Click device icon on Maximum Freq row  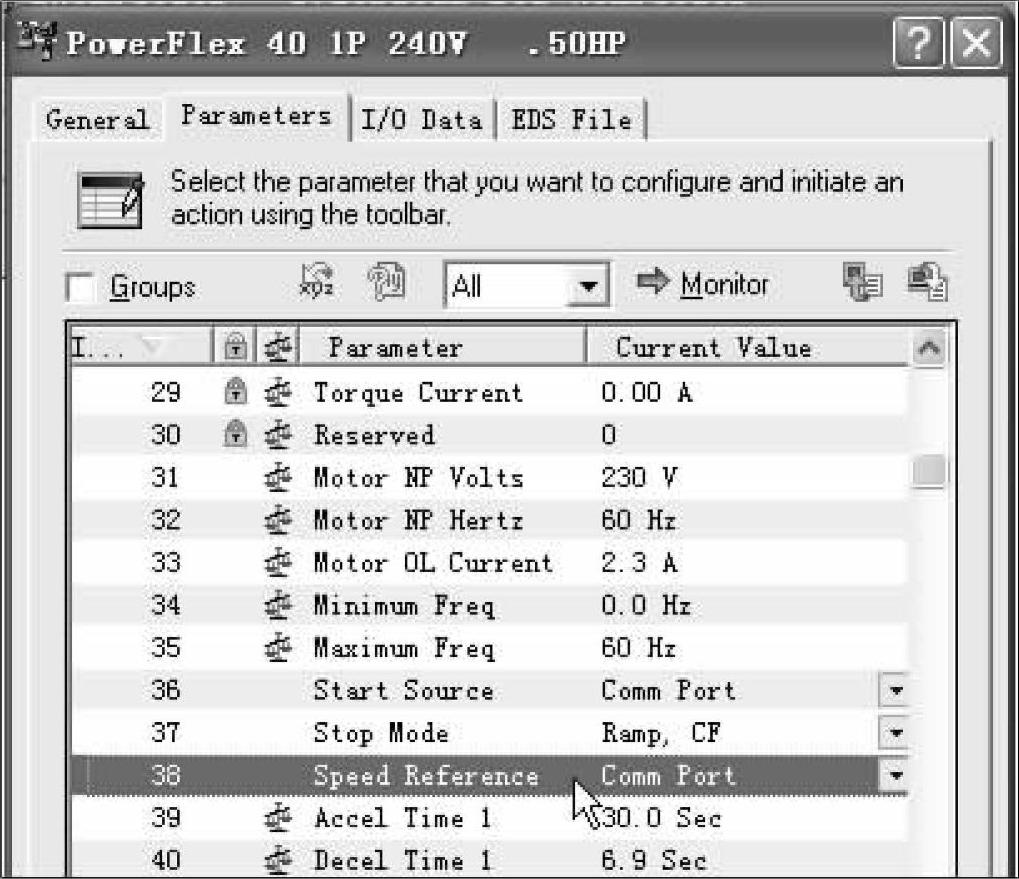click(x=278, y=648)
